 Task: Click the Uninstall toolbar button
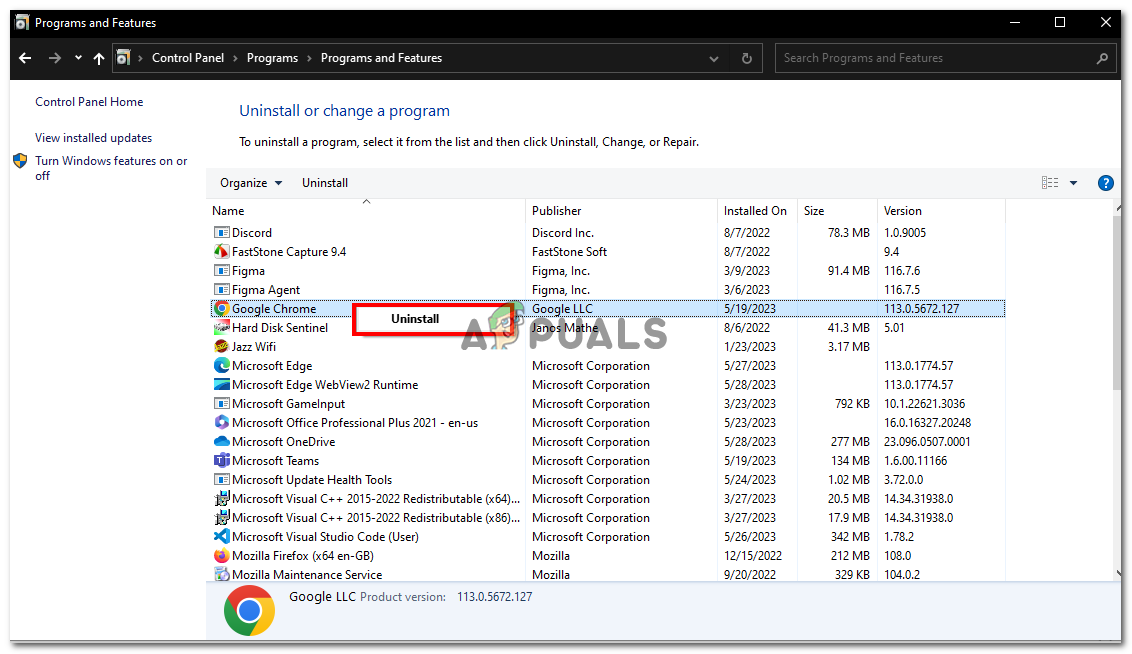click(x=325, y=183)
